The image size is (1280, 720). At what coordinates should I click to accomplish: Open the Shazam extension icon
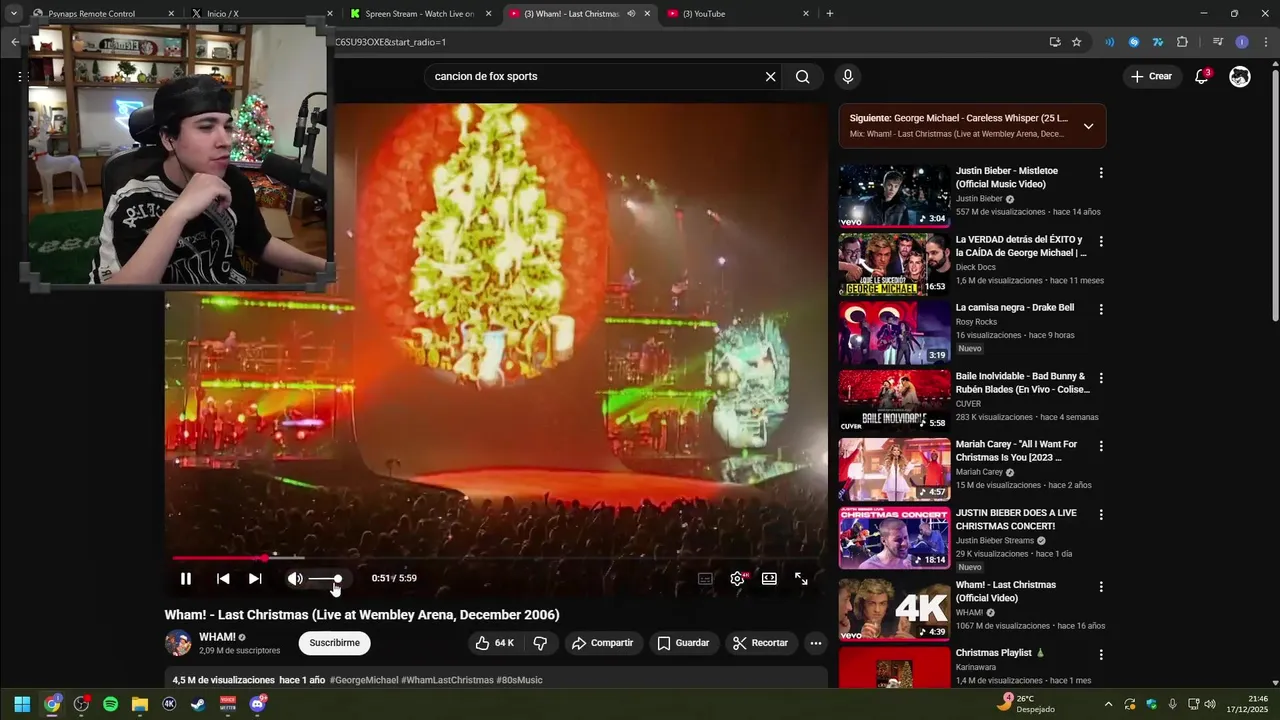point(1134,42)
